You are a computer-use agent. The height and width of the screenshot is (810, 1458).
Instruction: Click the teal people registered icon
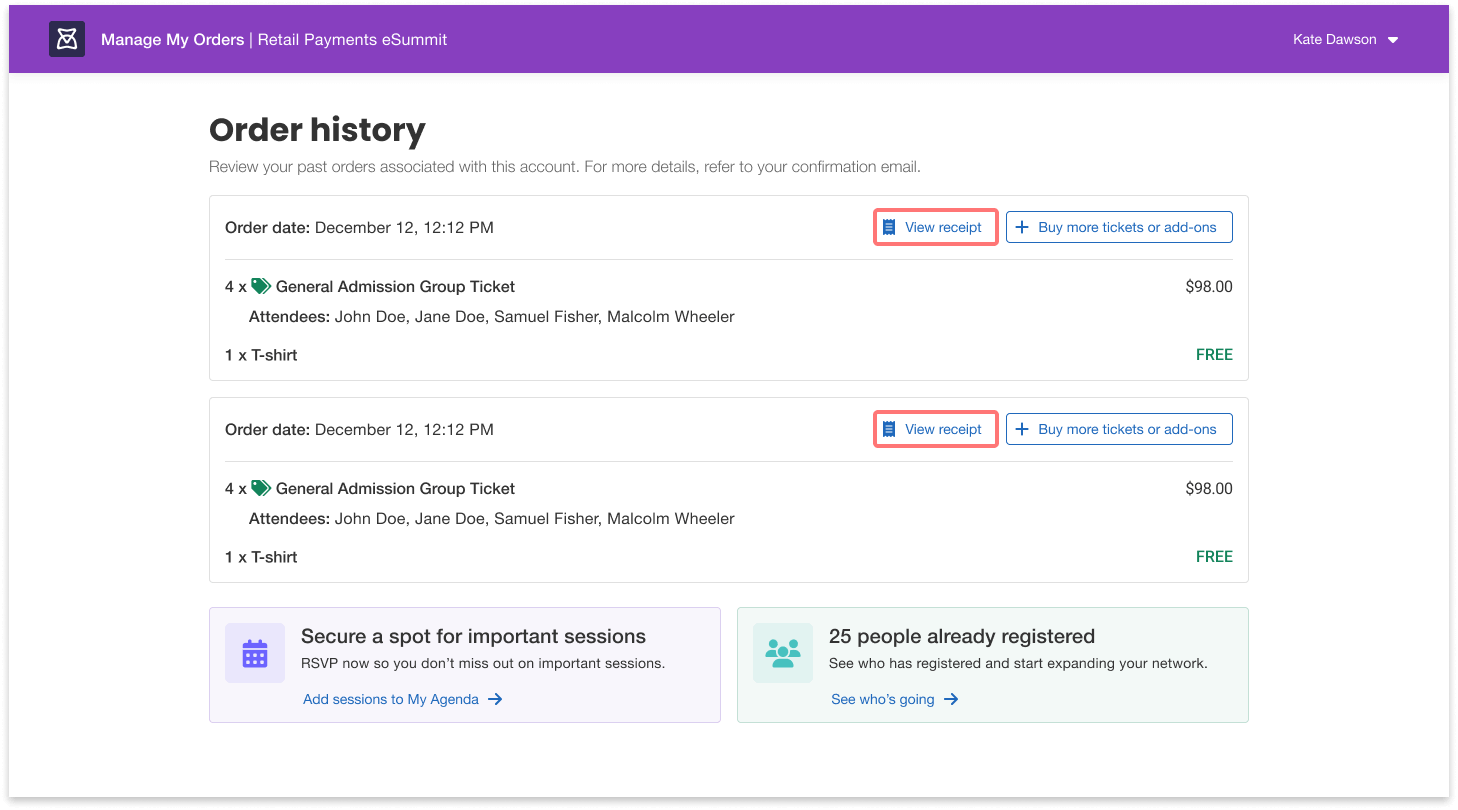[783, 653]
